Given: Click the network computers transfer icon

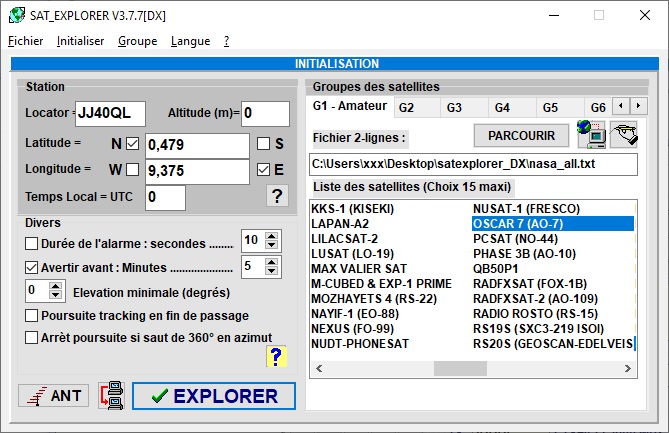Looking at the screenshot, I should coord(112,395).
